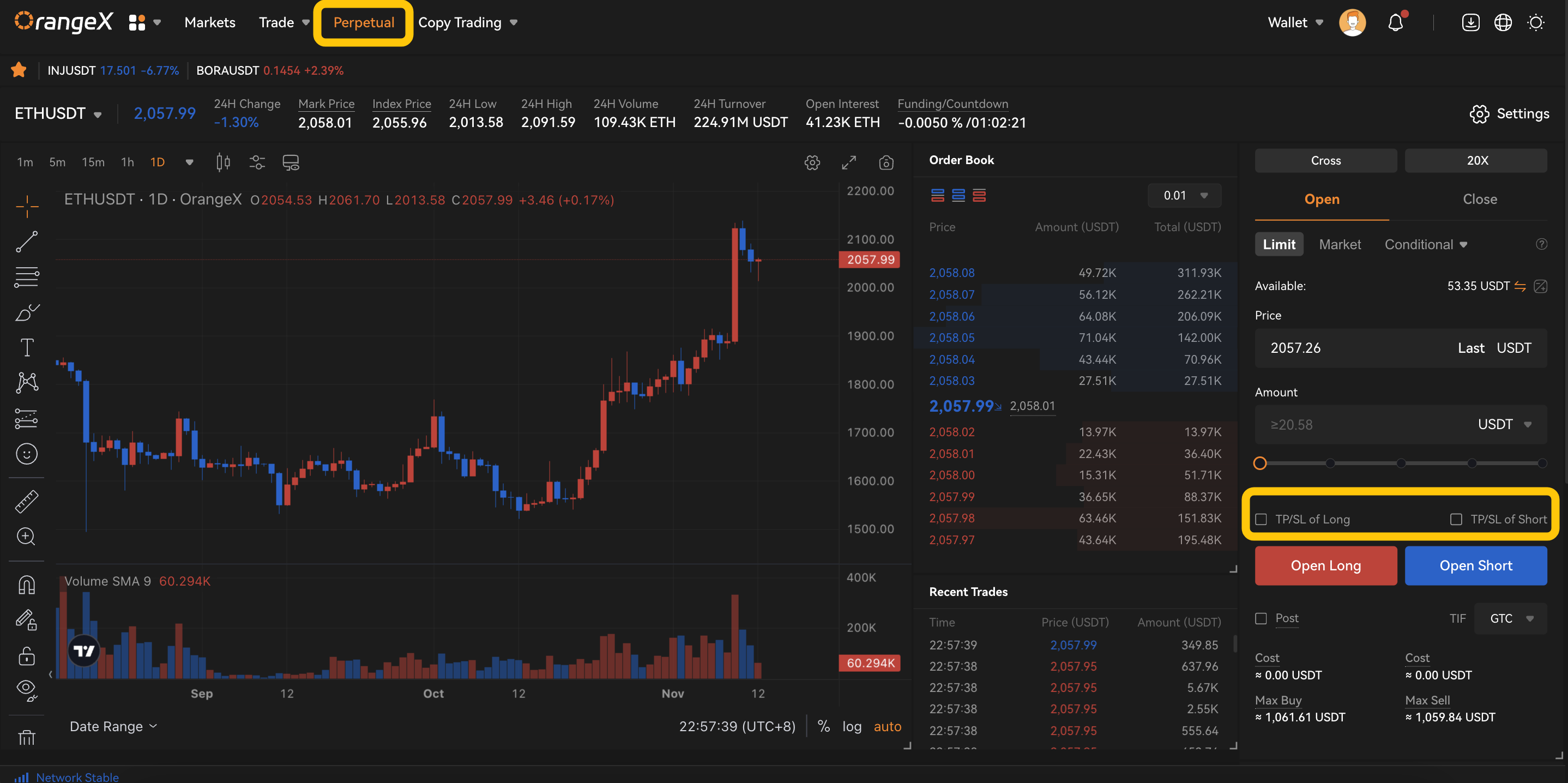
Task: Enable the TP/SL of Long checkbox
Action: (1261, 519)
